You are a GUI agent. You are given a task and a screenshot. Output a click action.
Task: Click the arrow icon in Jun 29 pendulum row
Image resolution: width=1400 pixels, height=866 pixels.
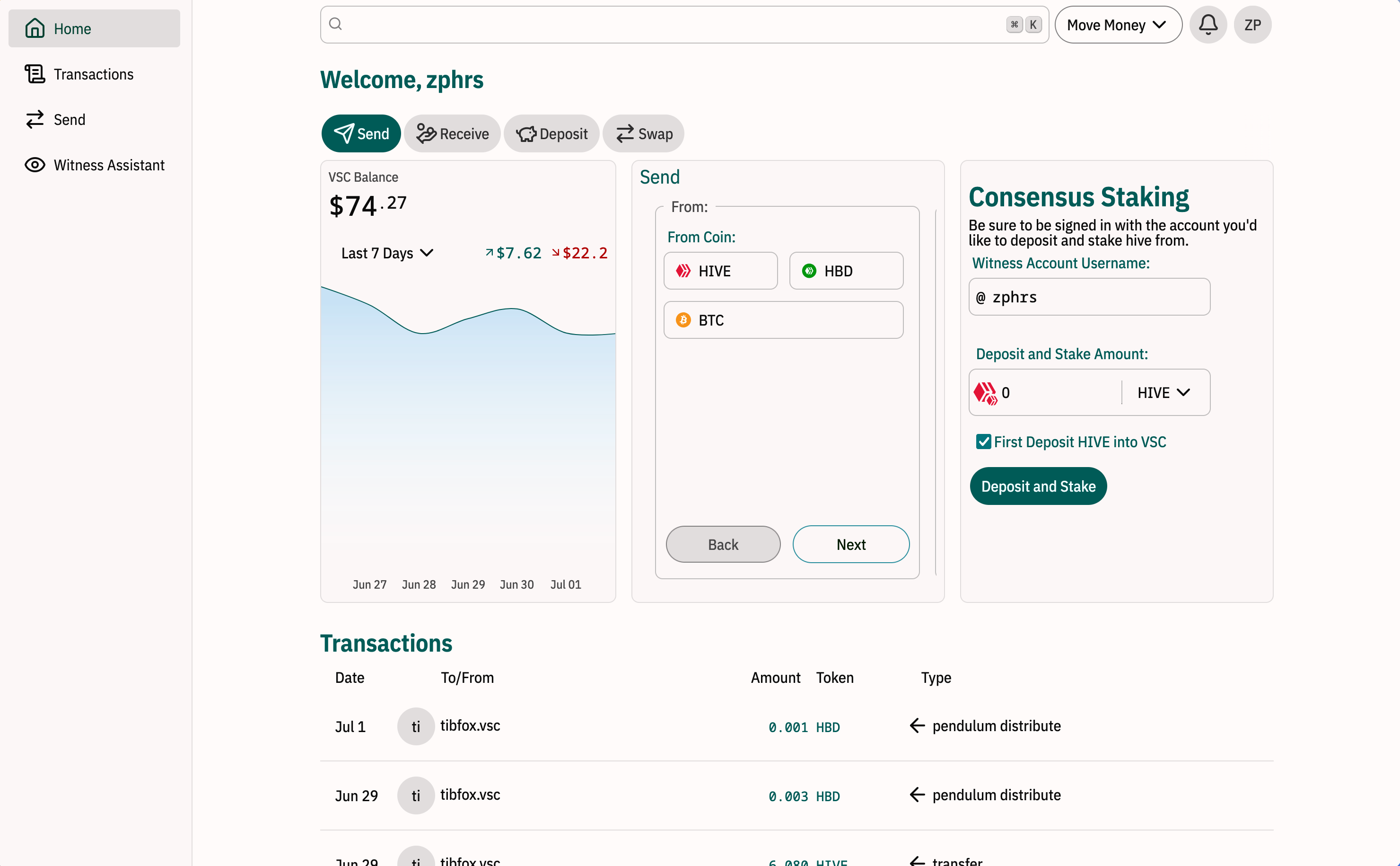(917, 795)
